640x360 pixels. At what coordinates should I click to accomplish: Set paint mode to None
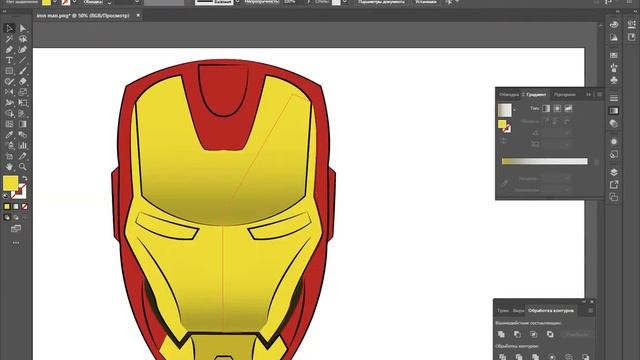(25, 207)
